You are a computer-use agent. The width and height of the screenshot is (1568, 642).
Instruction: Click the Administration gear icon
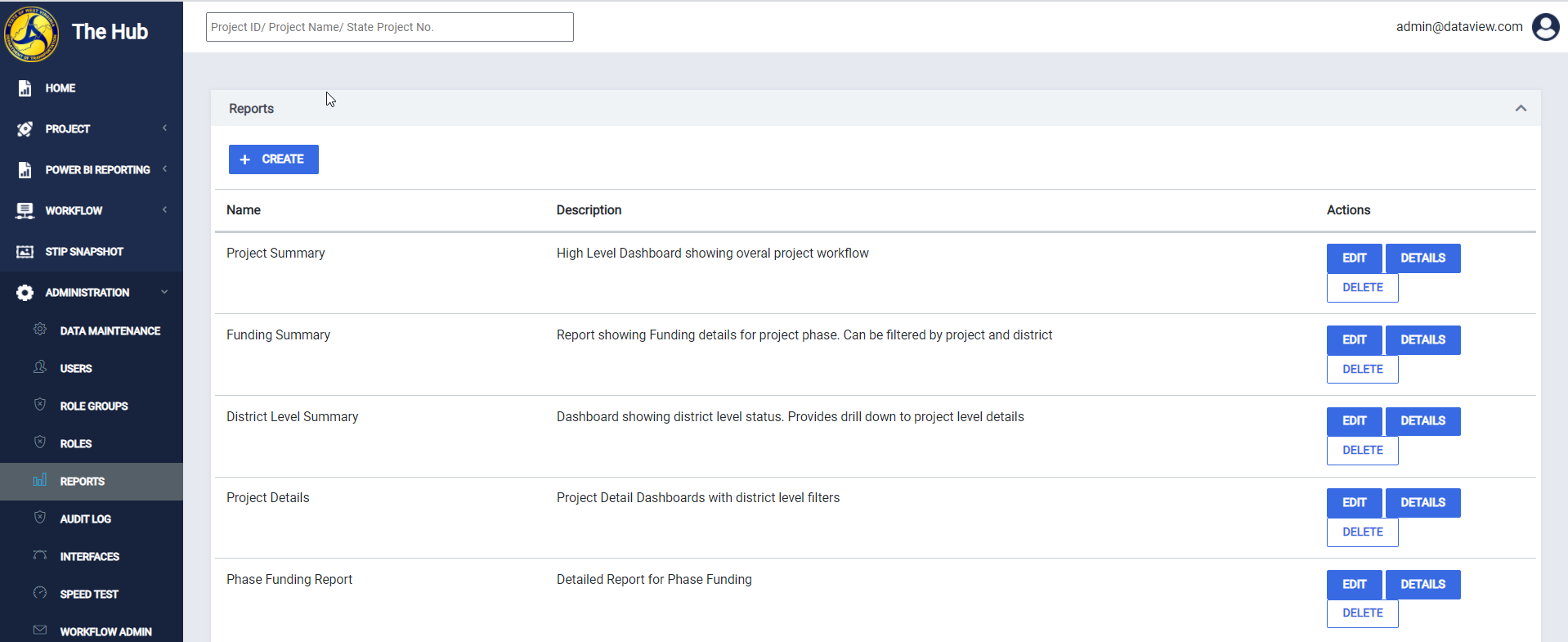click(25, 293)
